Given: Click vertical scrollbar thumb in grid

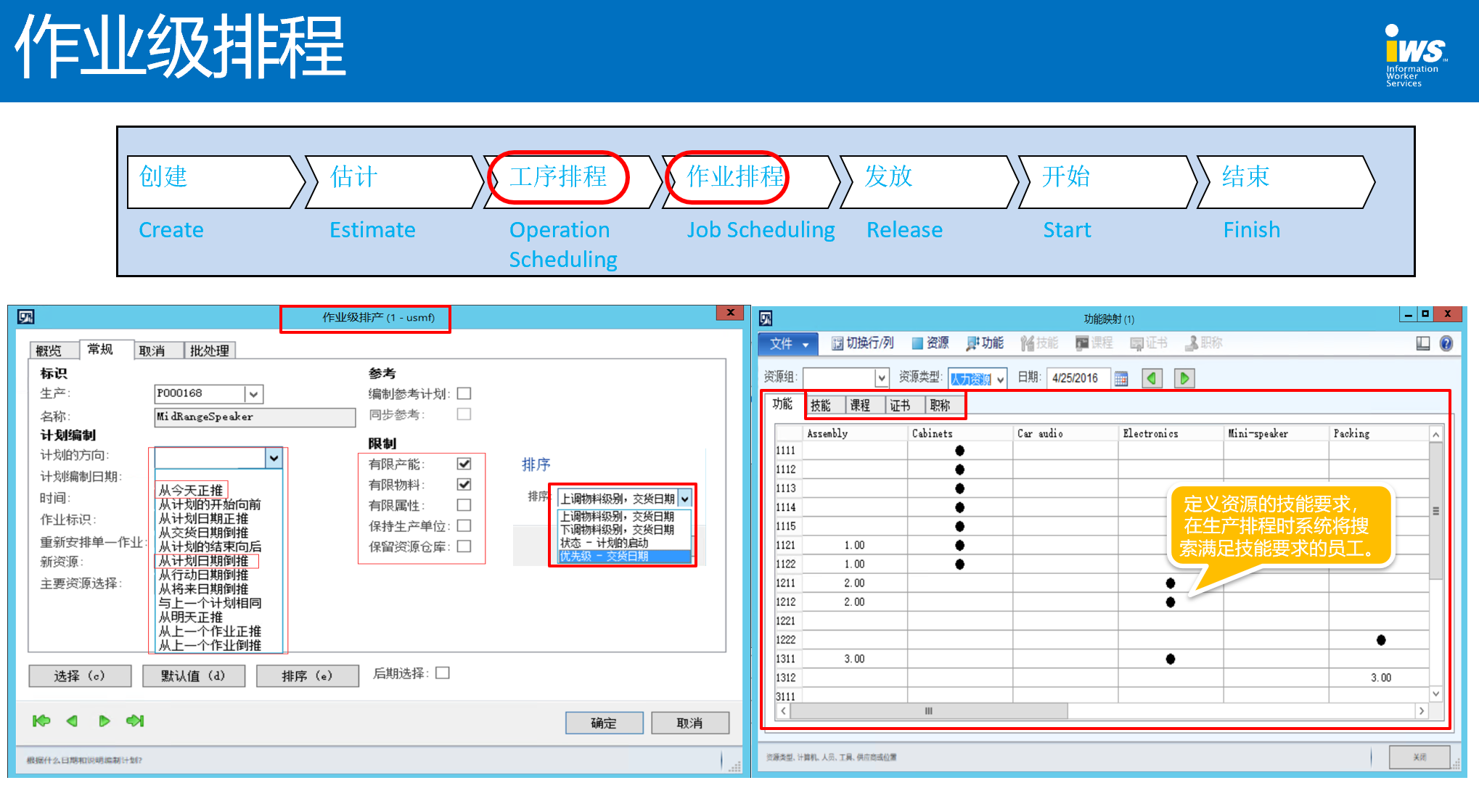Looking at the screenshot, I should tap(1435, 511).
